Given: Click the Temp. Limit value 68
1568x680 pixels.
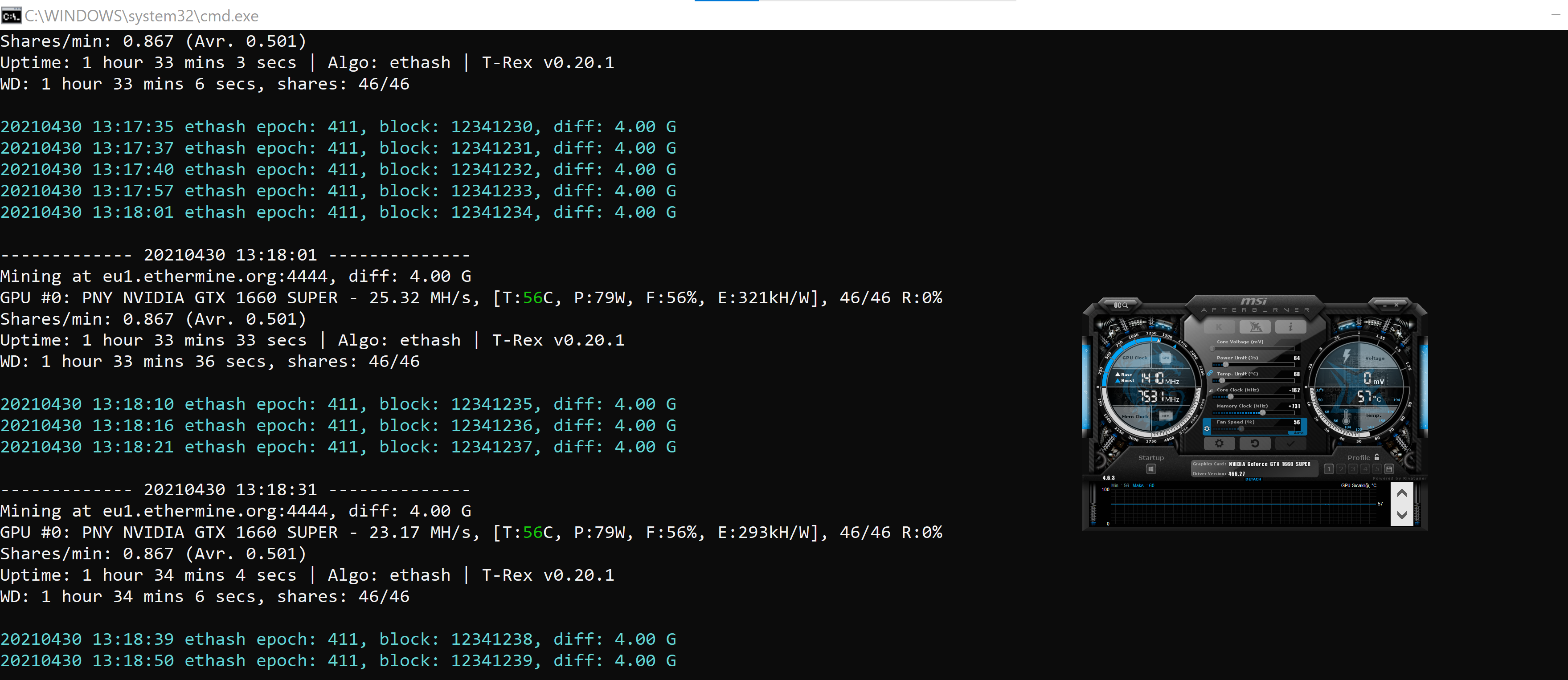Looking at the screenshot, I should [1297, 374].
